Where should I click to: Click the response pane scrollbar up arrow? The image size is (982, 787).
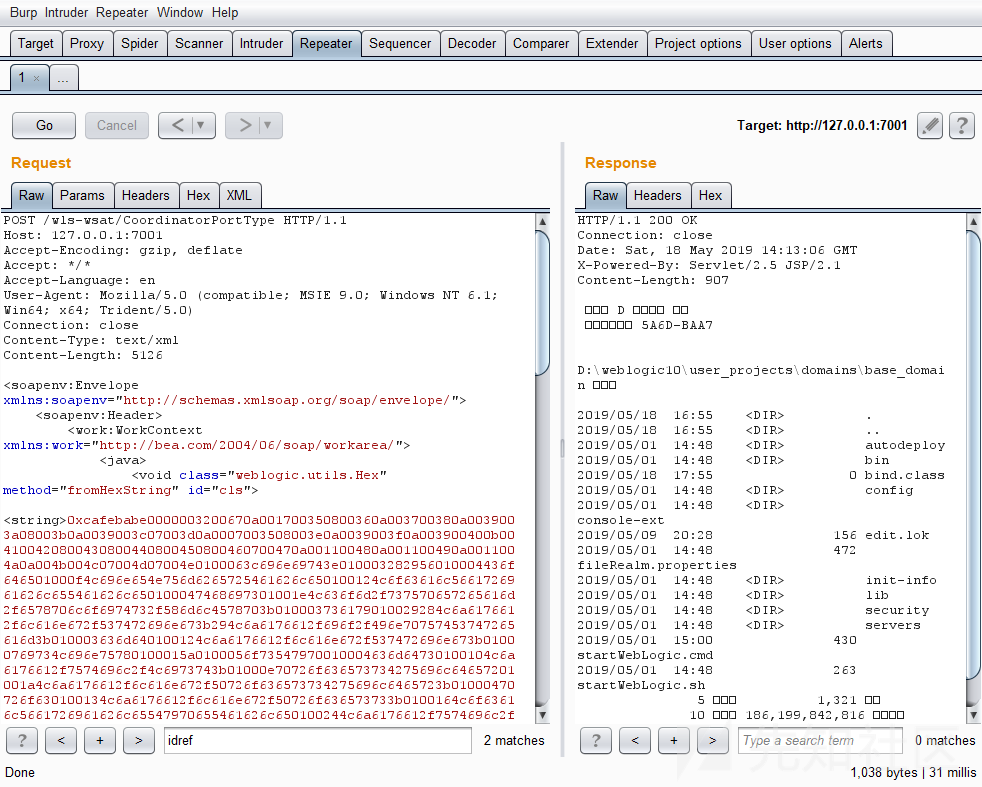coord(973,221)
